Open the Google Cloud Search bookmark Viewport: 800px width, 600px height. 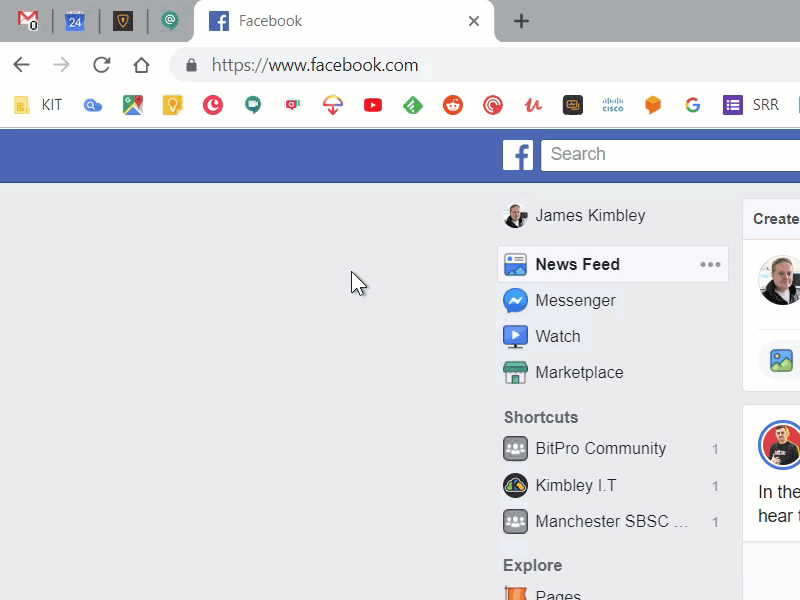pyautogui.click(x=93, y=105)
